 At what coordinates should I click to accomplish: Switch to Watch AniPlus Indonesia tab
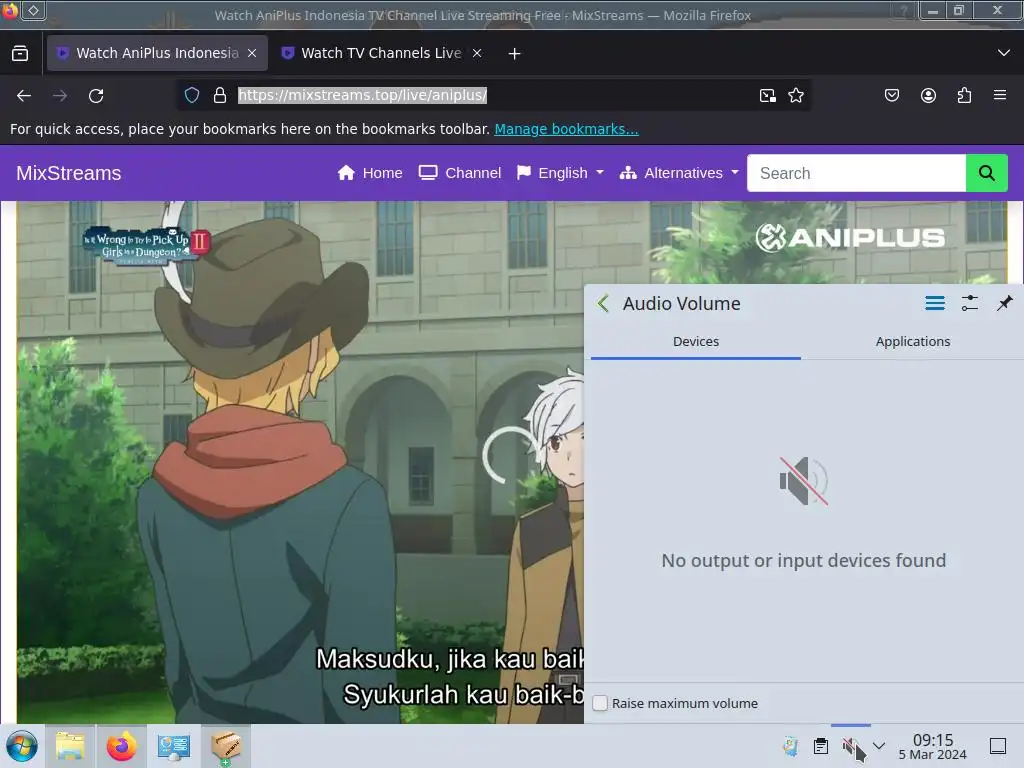coord(157,53)
